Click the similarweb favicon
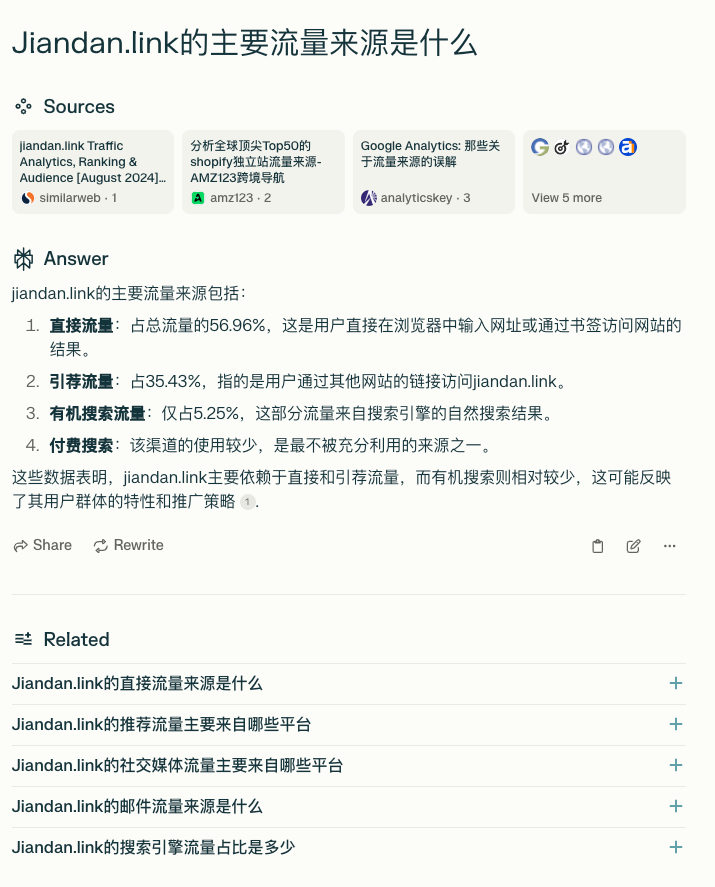Image resolution: width=715 pixels, height=887 pixels. click(28, 198)
